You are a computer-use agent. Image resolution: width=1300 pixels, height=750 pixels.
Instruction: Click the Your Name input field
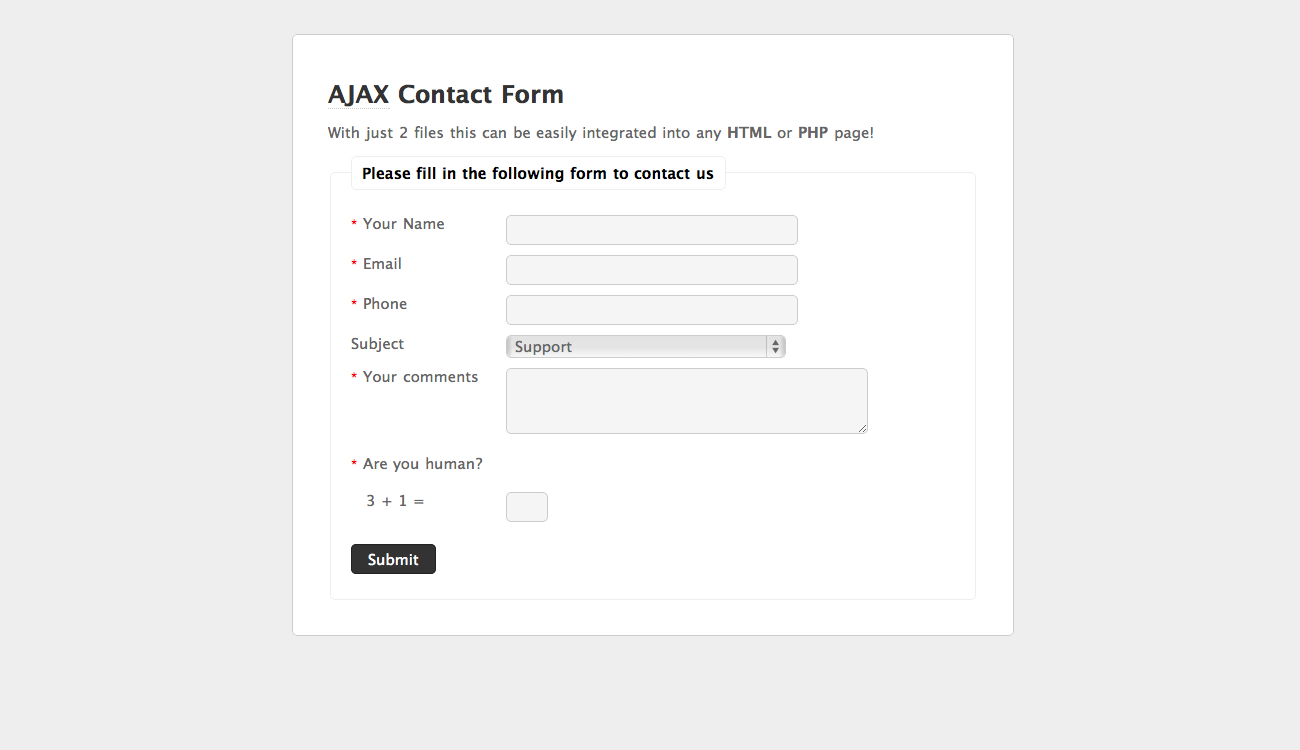651,230
